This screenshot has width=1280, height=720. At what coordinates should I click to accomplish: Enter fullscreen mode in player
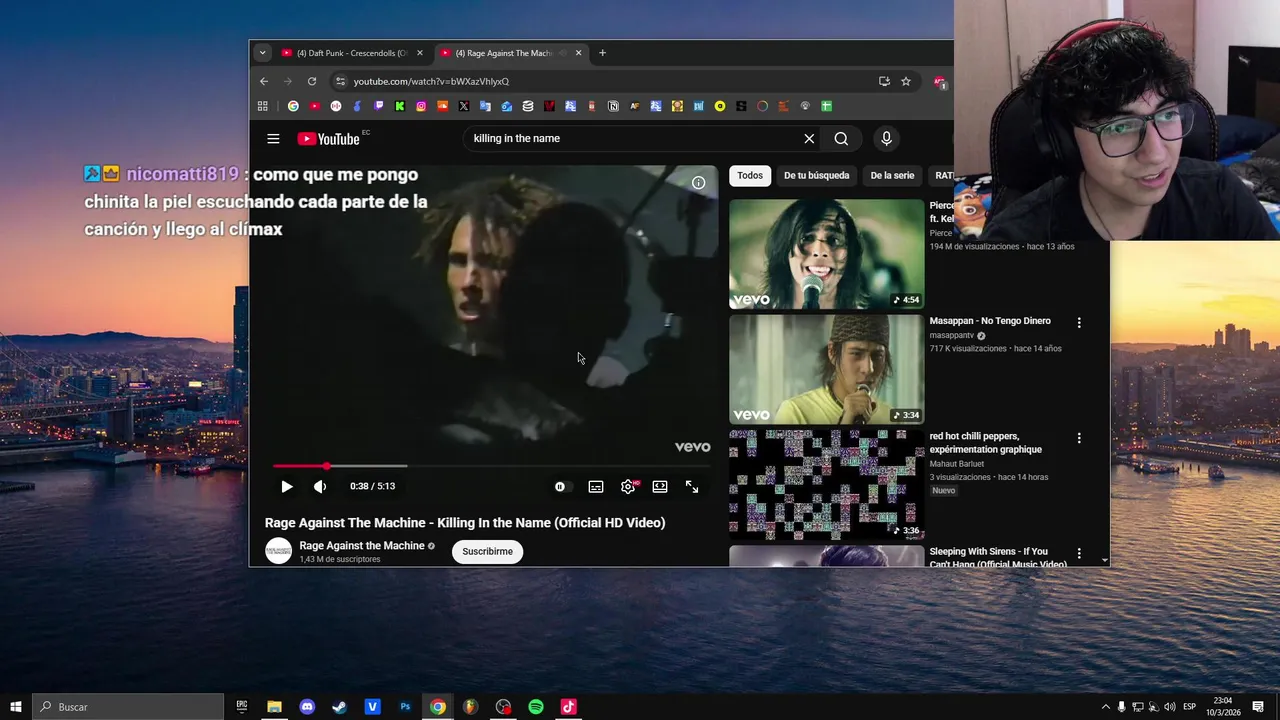[x=692, y=487]
